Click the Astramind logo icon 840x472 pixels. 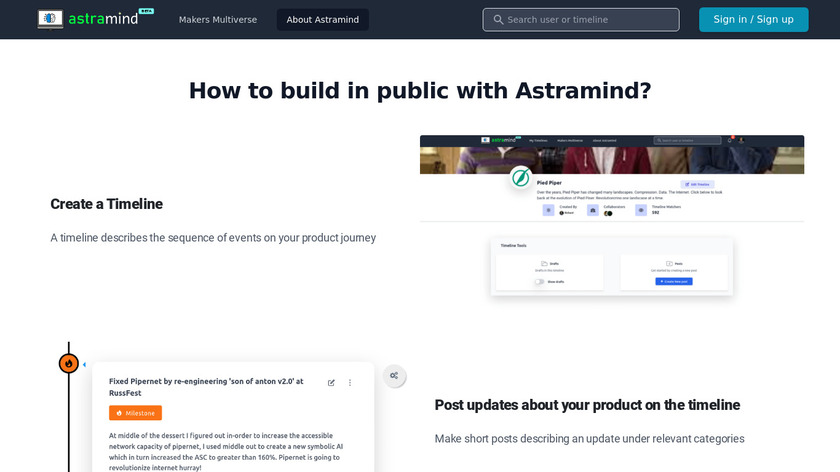[50, 19]
